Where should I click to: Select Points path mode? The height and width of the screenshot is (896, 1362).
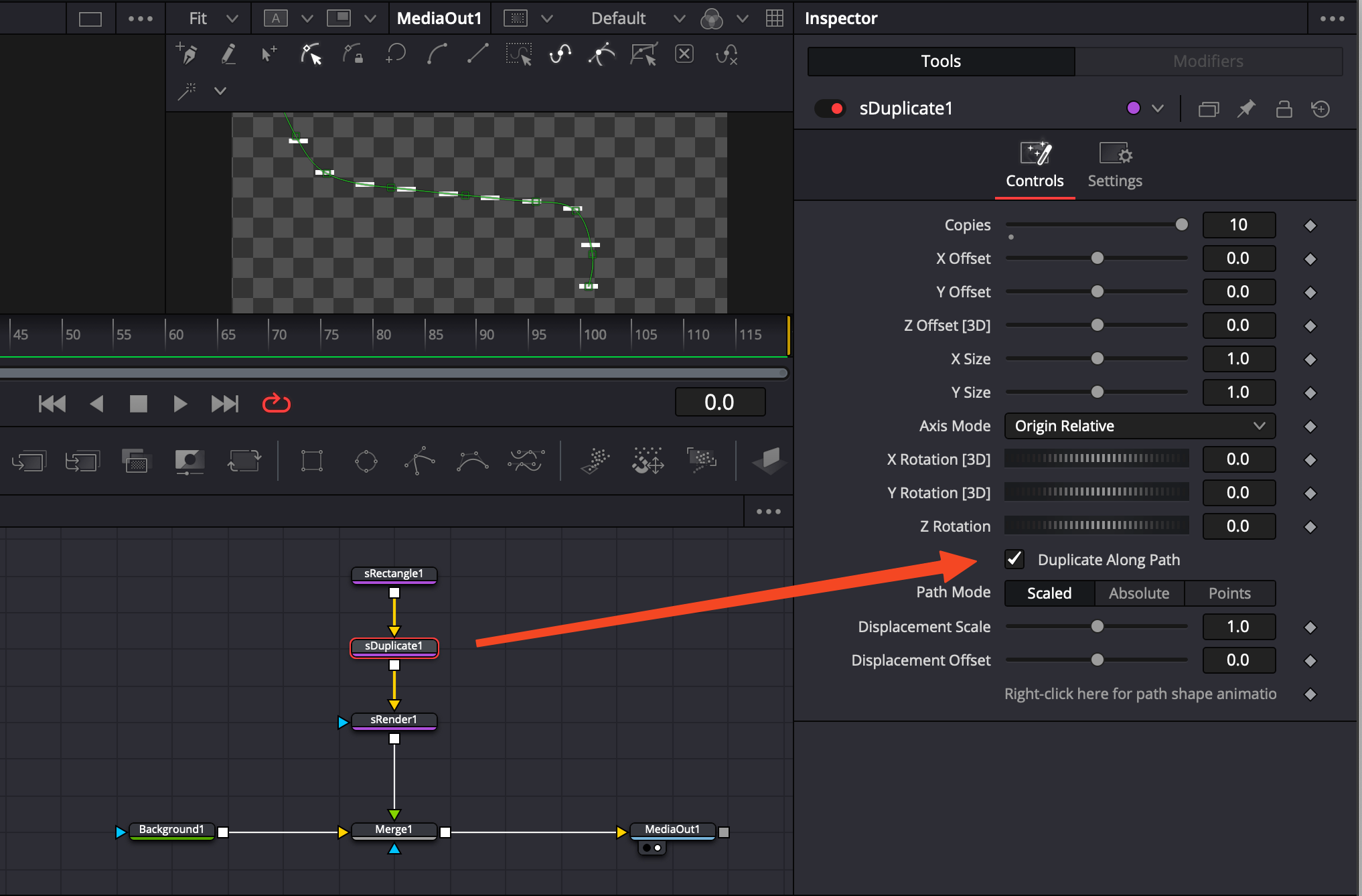point(1229,593)
